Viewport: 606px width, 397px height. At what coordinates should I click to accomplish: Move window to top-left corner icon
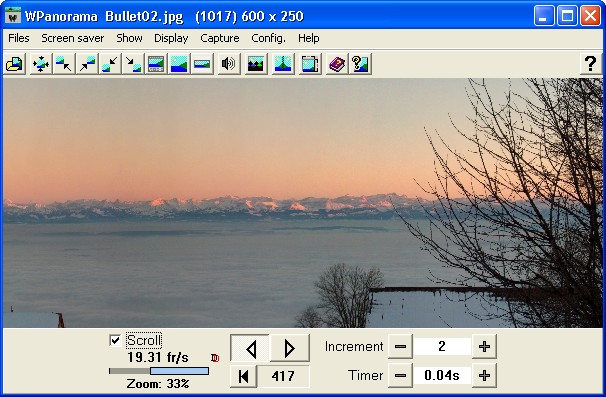pyautogui.click(x=63, y=64)
